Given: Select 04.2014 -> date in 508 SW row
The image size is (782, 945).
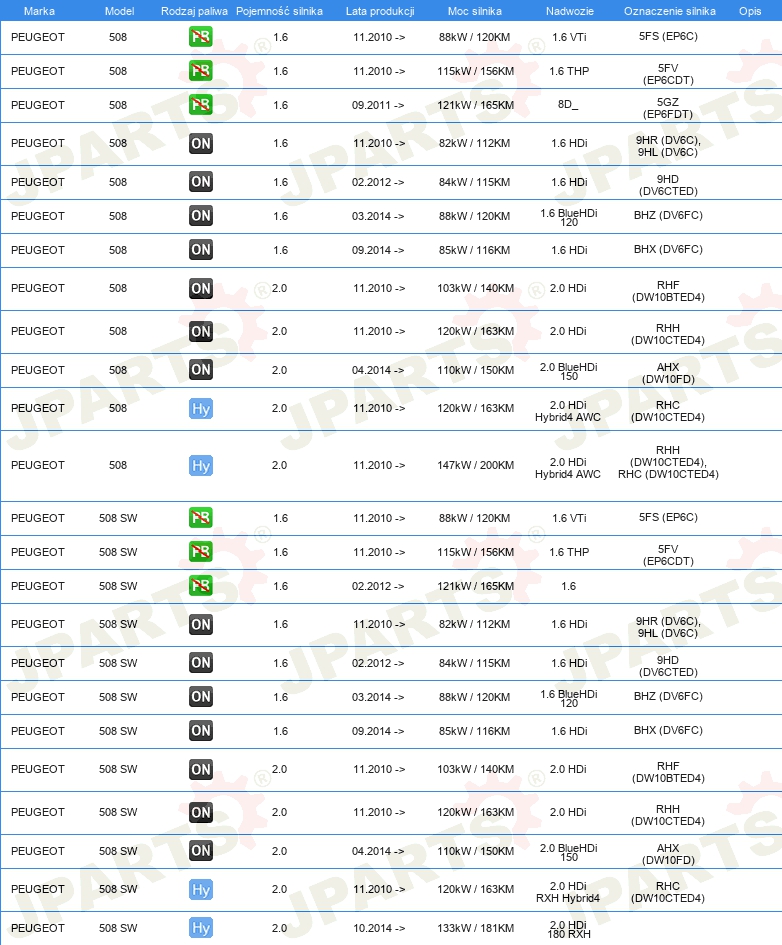Looking at the screenshot, I should (x=378, y=851).
